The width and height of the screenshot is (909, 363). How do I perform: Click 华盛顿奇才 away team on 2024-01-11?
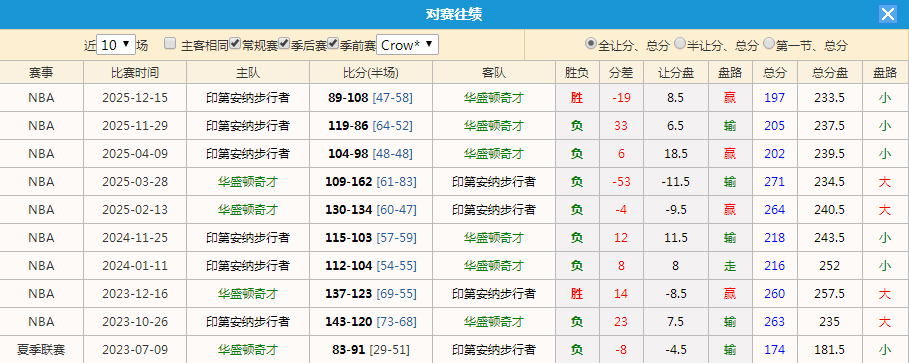(494, 266)
